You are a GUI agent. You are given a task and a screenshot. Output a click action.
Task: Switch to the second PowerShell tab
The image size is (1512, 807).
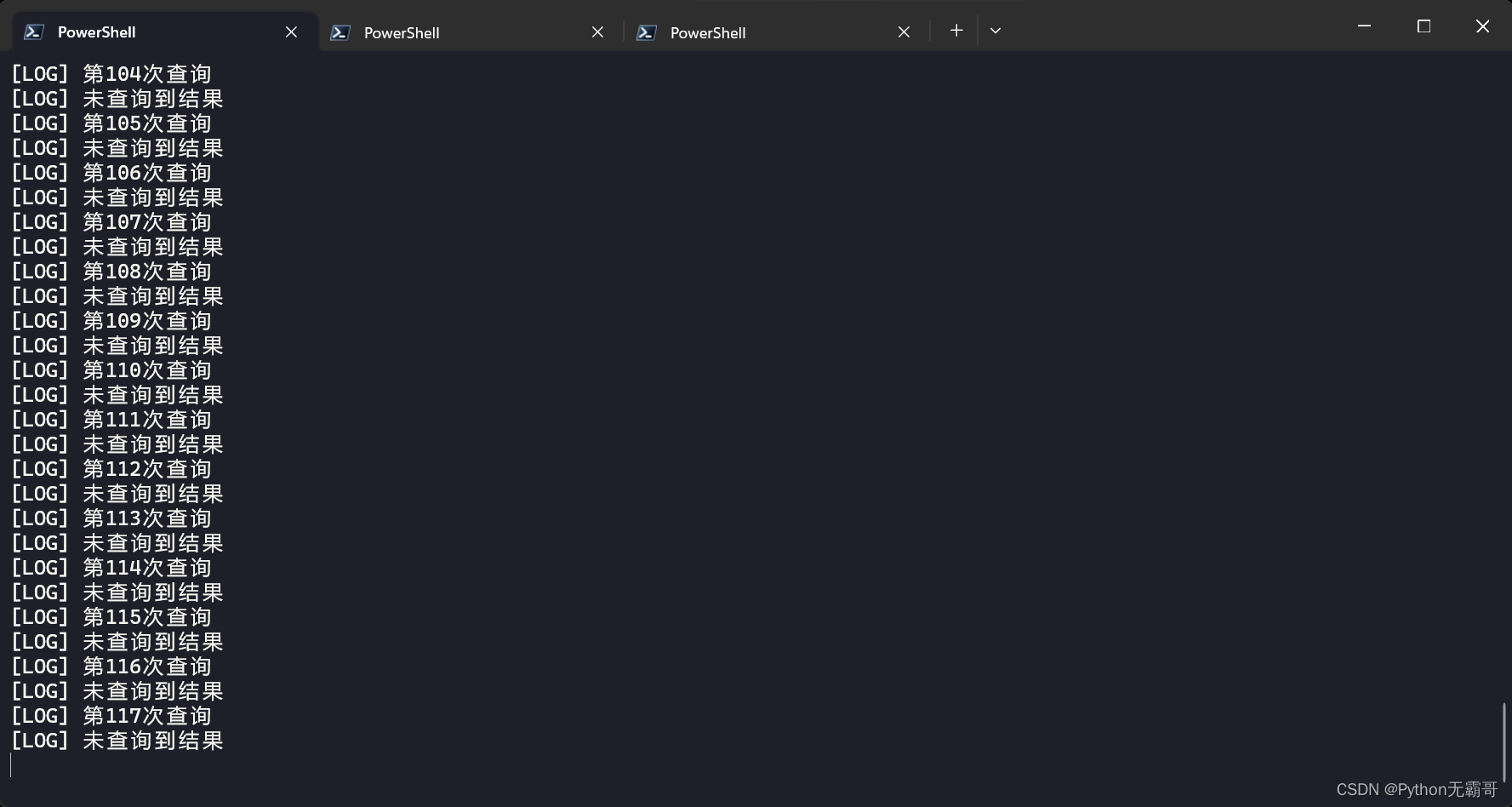pyautogui.click(x=471, y=32)
